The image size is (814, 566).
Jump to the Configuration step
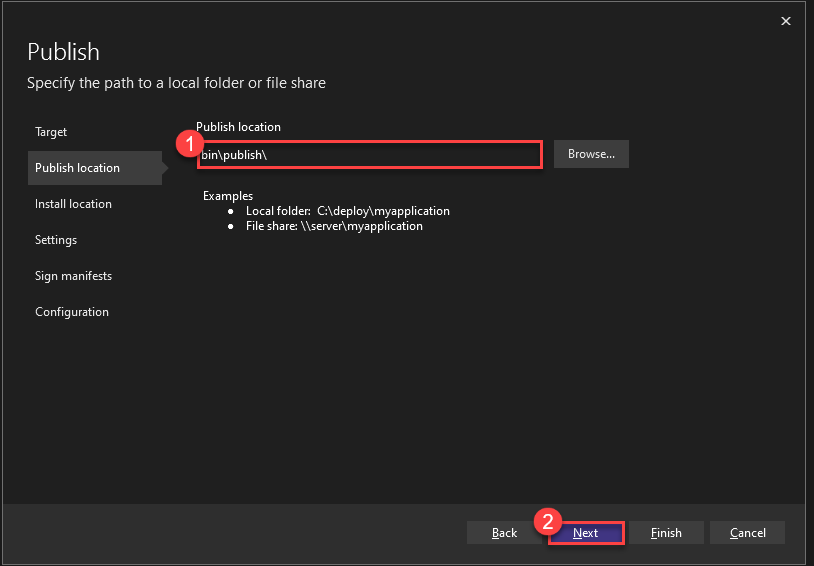point(72,312)
